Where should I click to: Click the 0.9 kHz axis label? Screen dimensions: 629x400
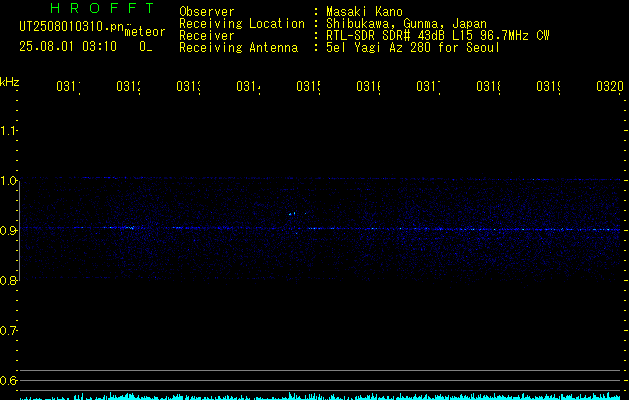[8, 230]
